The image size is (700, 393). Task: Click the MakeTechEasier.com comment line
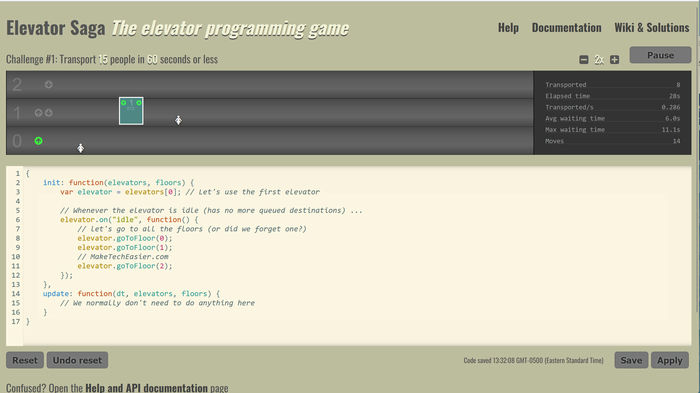(123, 257)
